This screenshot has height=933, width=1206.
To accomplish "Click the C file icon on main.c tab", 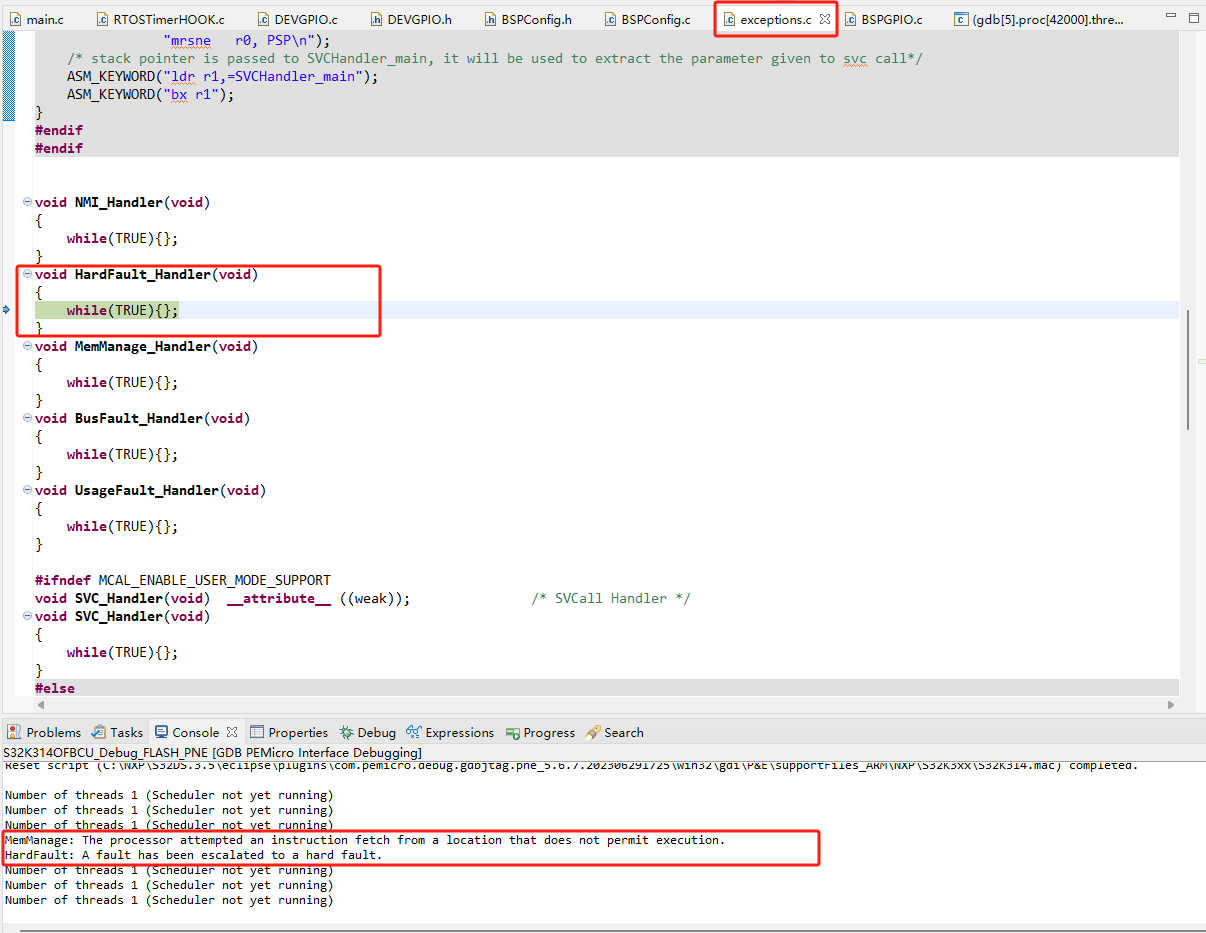I will click(x=14, y=18).
